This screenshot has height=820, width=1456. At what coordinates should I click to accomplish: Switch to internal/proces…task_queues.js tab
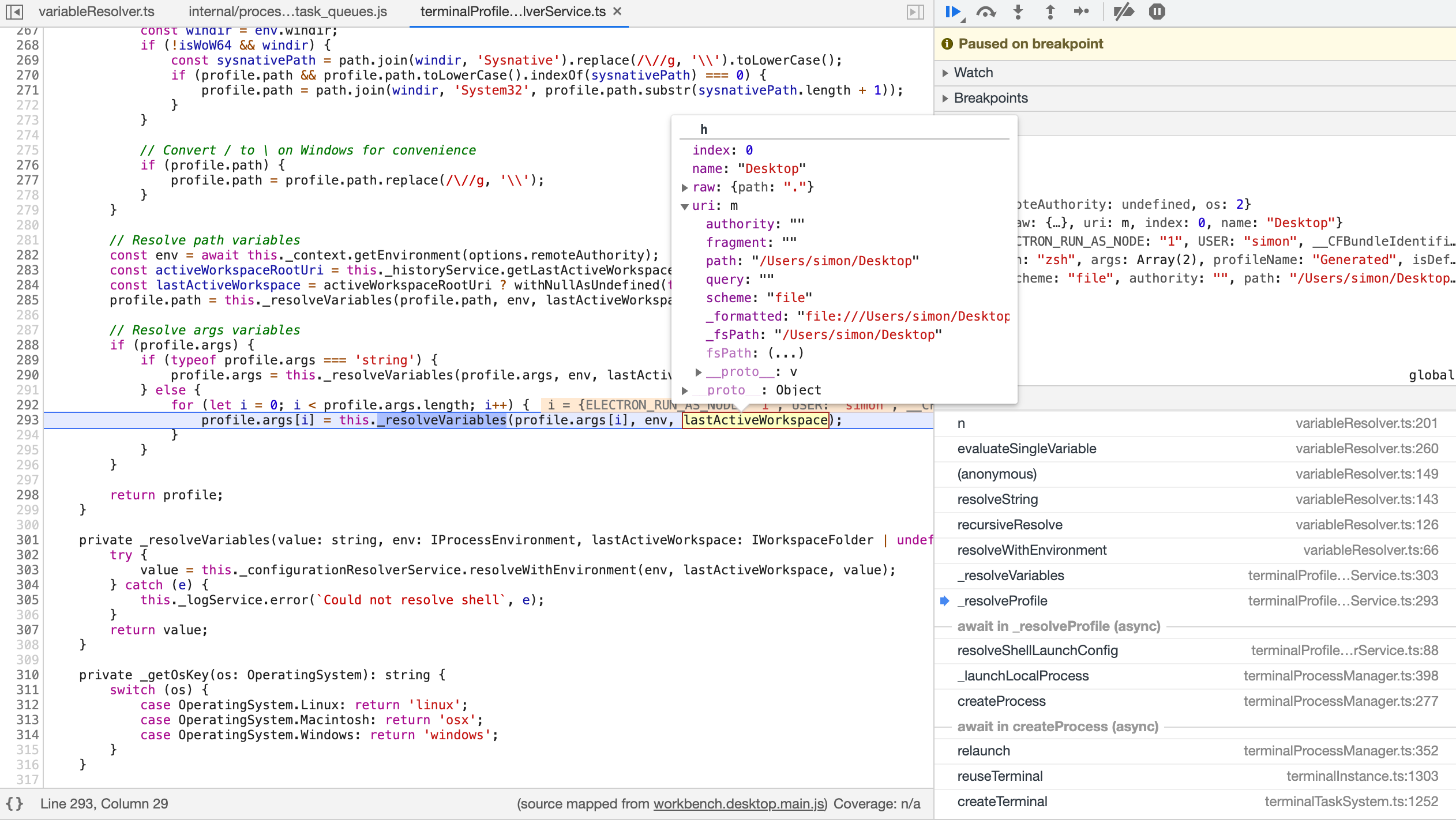288,12
